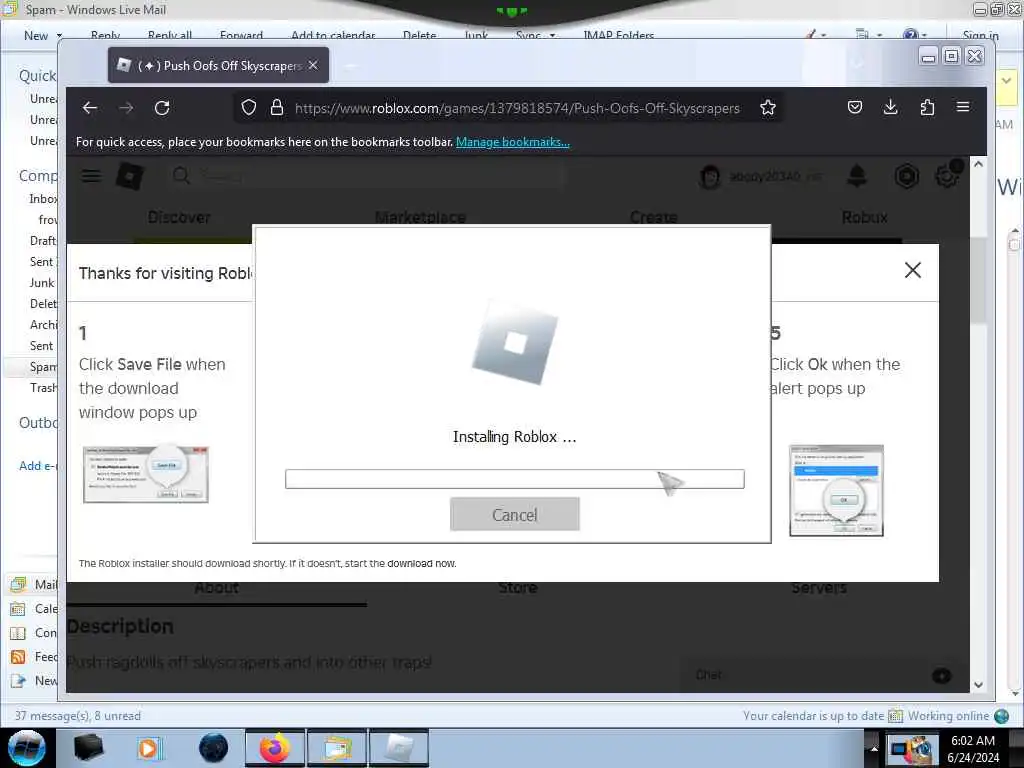Click the download now link
1024x768 pixels.
[422, 564]
